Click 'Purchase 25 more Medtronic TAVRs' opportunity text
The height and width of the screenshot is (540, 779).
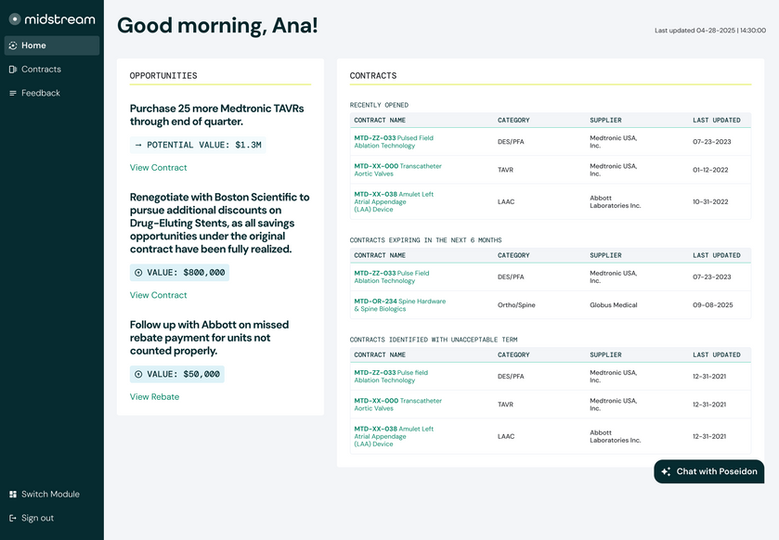point(217,115)
